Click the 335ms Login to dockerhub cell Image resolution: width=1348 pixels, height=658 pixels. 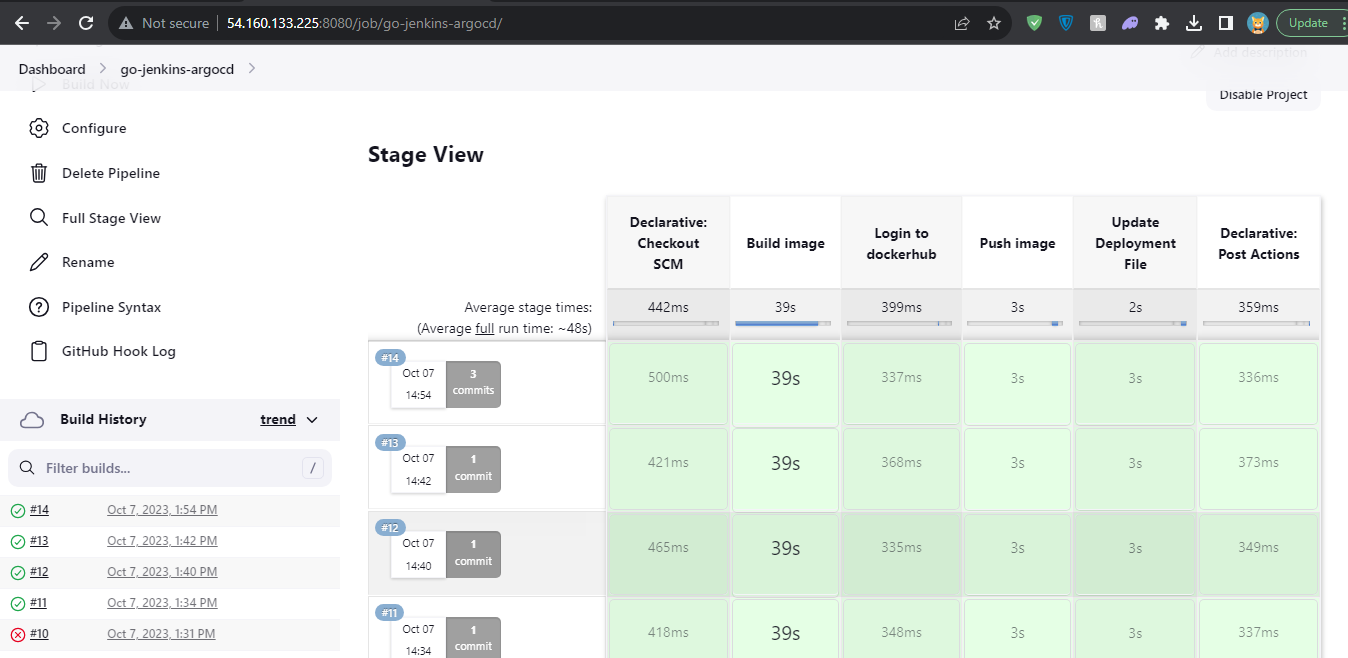(901, 555)
